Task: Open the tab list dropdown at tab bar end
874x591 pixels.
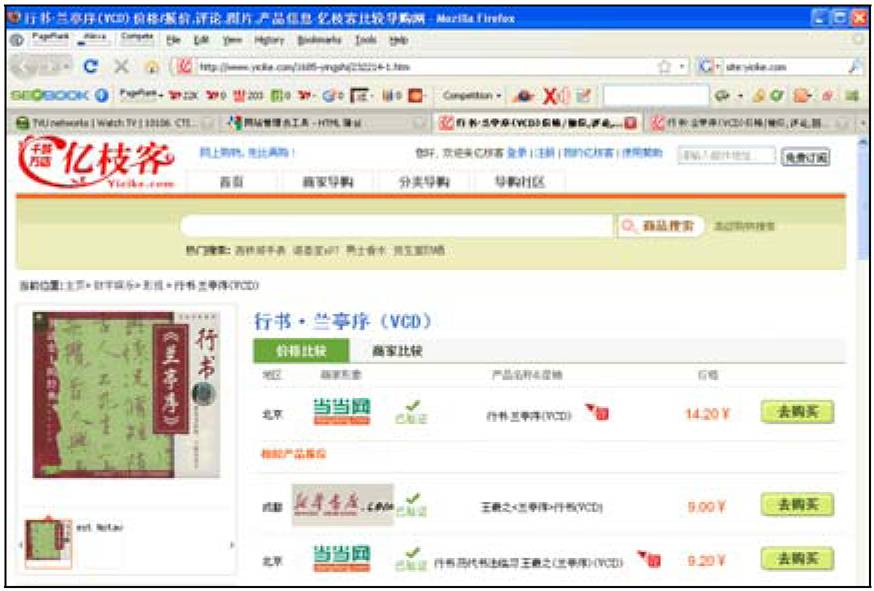Action: [863, 123]
